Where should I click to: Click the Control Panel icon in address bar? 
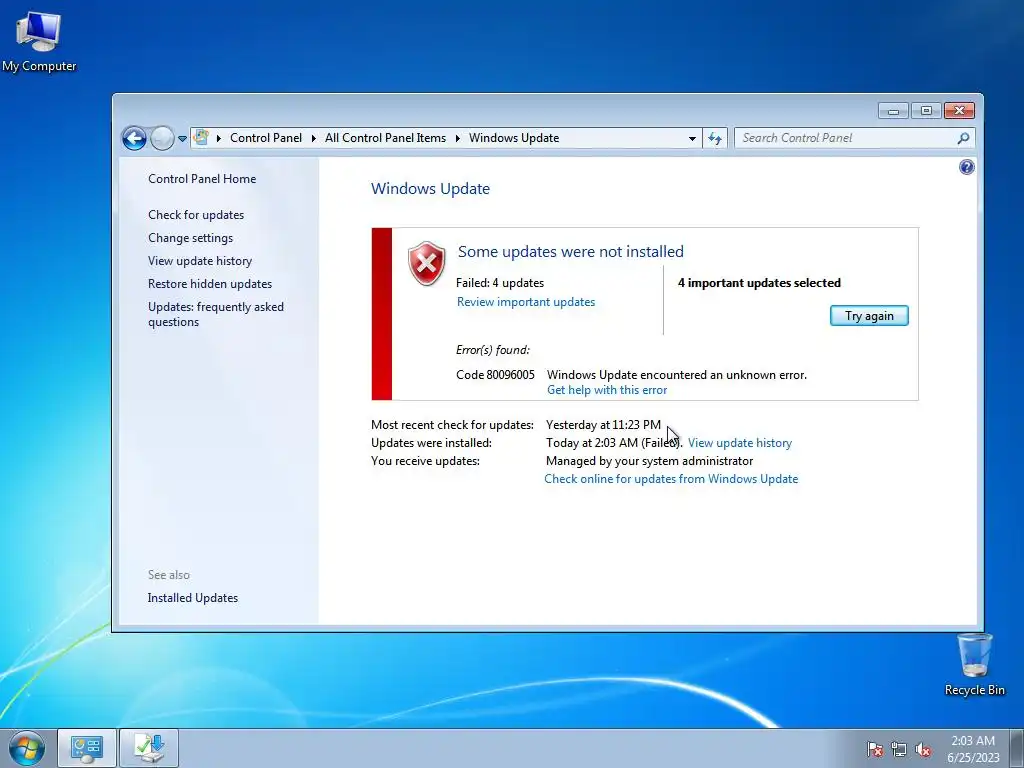(x=201, y=138)
